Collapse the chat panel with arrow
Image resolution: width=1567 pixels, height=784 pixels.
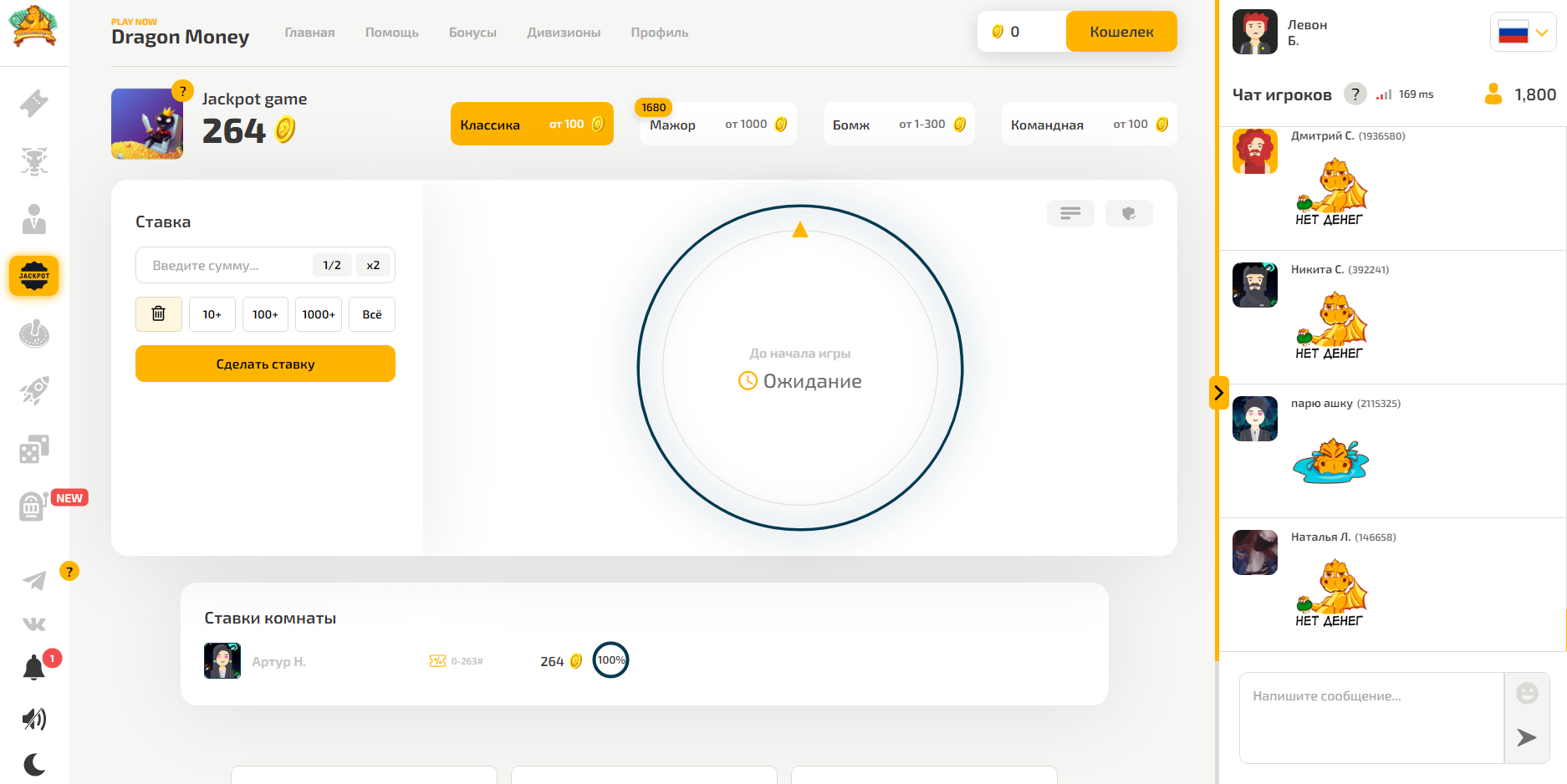(1218, 393)
